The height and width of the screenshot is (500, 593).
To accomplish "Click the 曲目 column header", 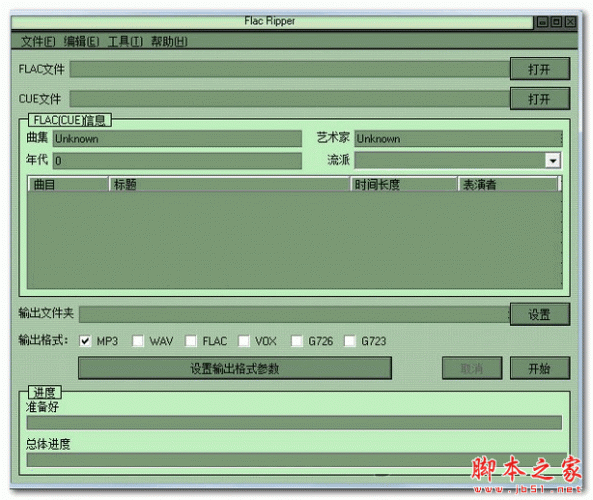I will tap(68, 184).
